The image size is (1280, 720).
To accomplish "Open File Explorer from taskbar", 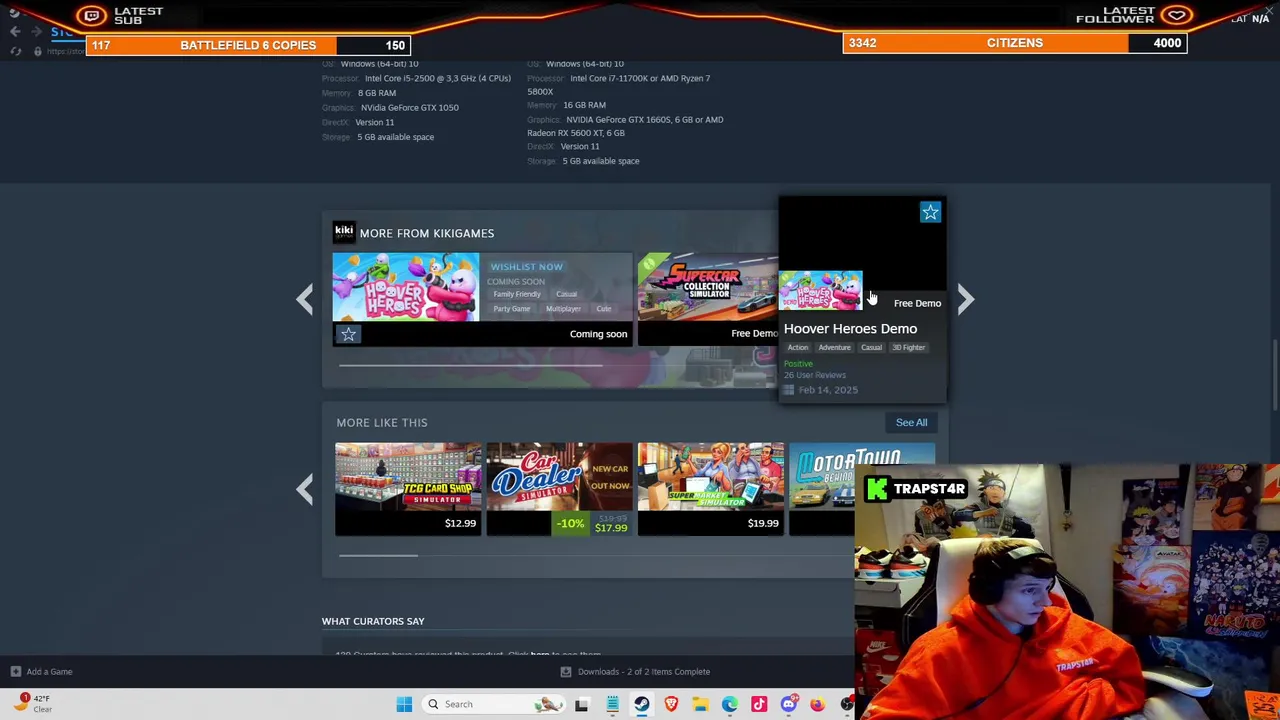I will (700, 704).
